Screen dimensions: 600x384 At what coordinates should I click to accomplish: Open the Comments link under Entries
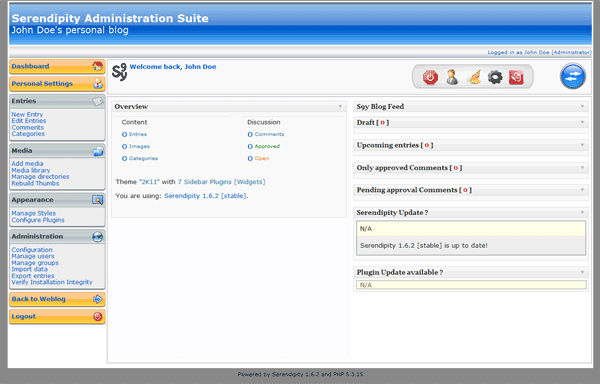pyautogui.click(x=28, y=127)
